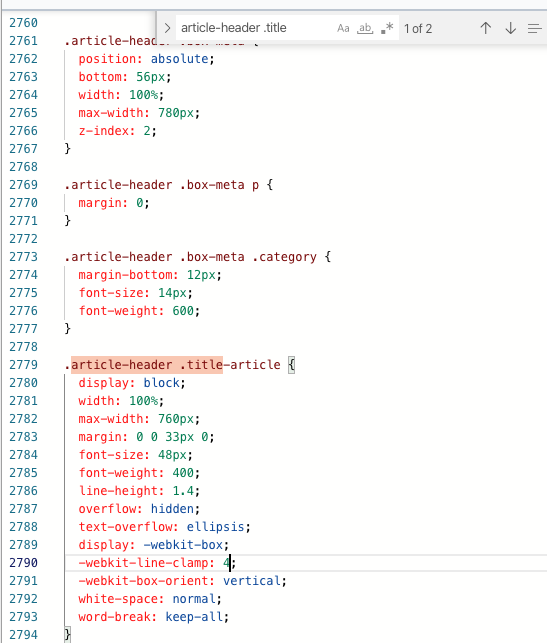Click the '1 of 2' match count
Viewport: 547px width, 643px height.
pyautogui.click(x=417, y=29)
